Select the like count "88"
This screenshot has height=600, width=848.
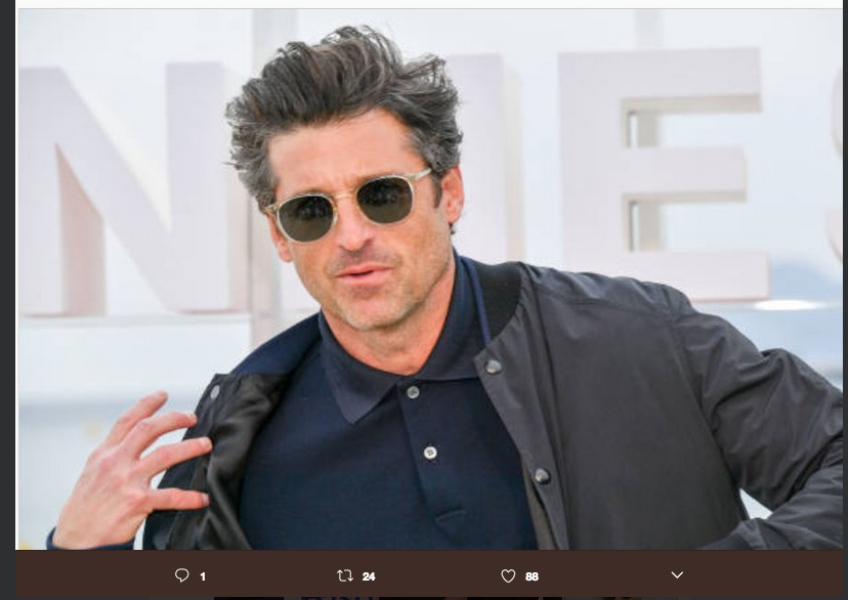pos(532,577)
